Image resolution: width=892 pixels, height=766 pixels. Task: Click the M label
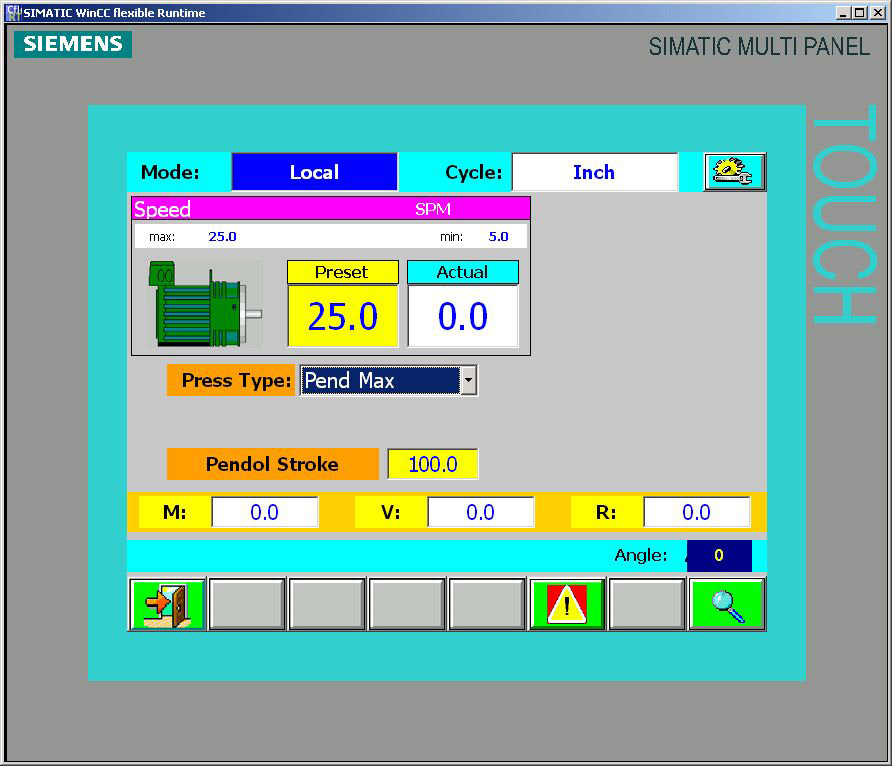pyautogui.click(x=175, y=512)
